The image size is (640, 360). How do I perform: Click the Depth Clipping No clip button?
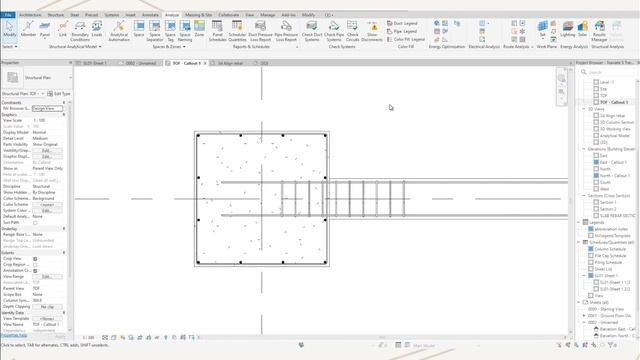[x=47, y=307]
